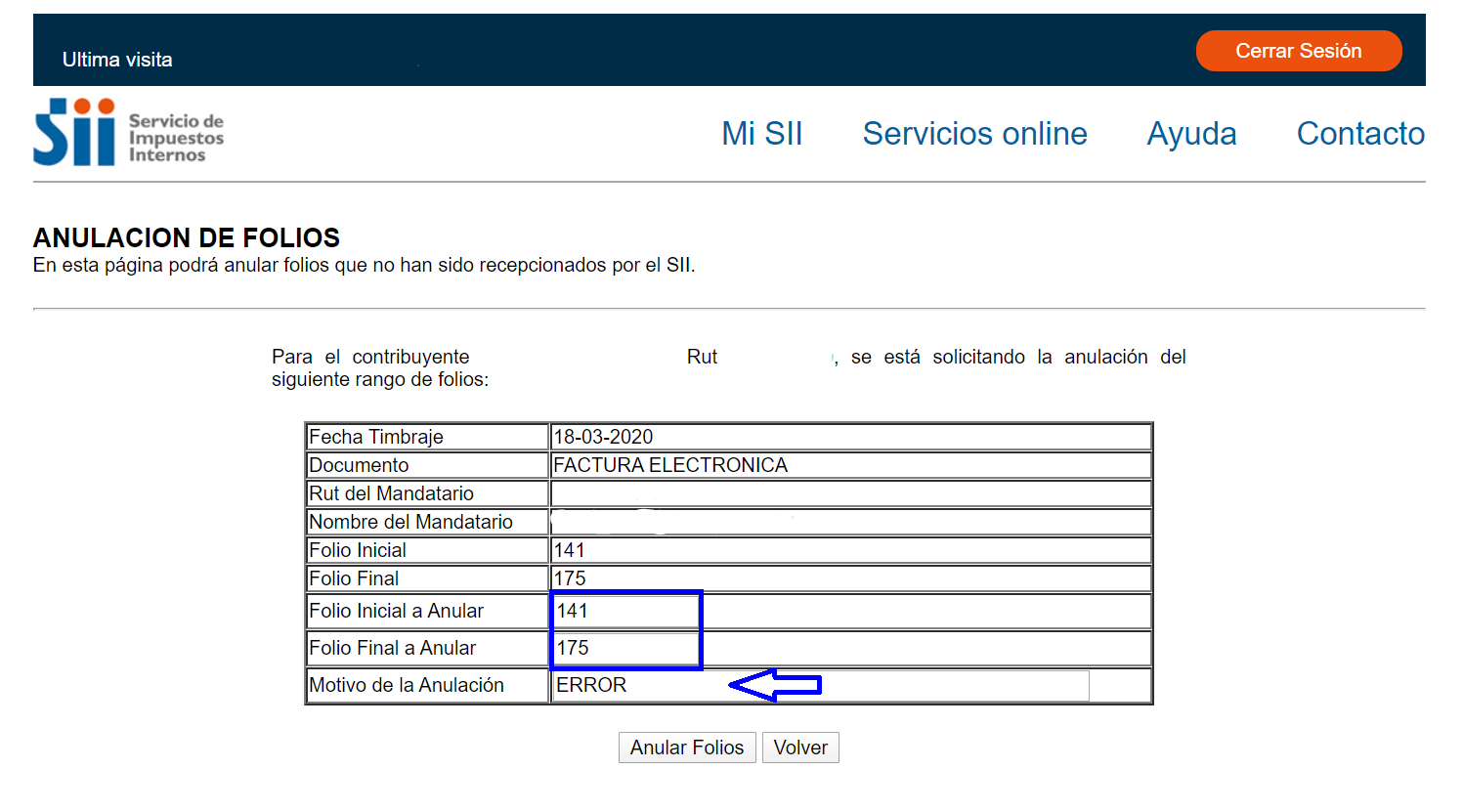Focus the Folio Inicial a Anular field
Image resolution: width=1463 pixels, height=812 pixels.
pyautogui.click(x=625, y=611)
